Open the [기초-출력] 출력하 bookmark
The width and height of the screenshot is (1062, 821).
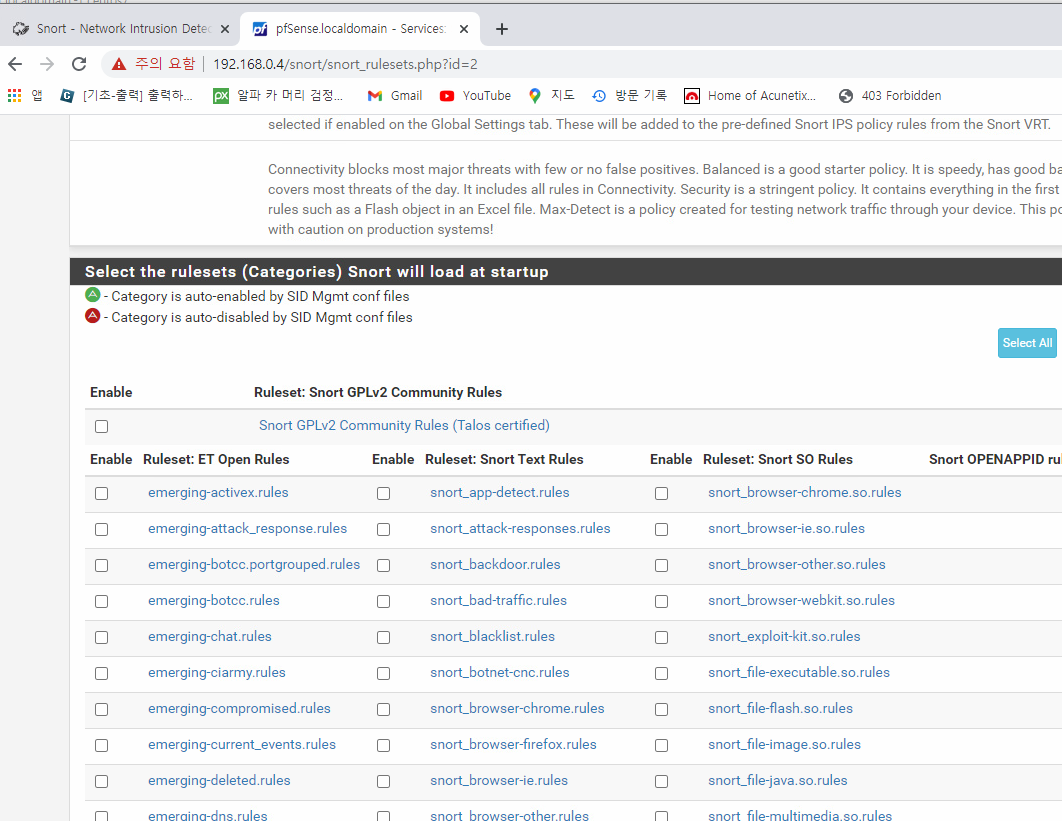127,96
